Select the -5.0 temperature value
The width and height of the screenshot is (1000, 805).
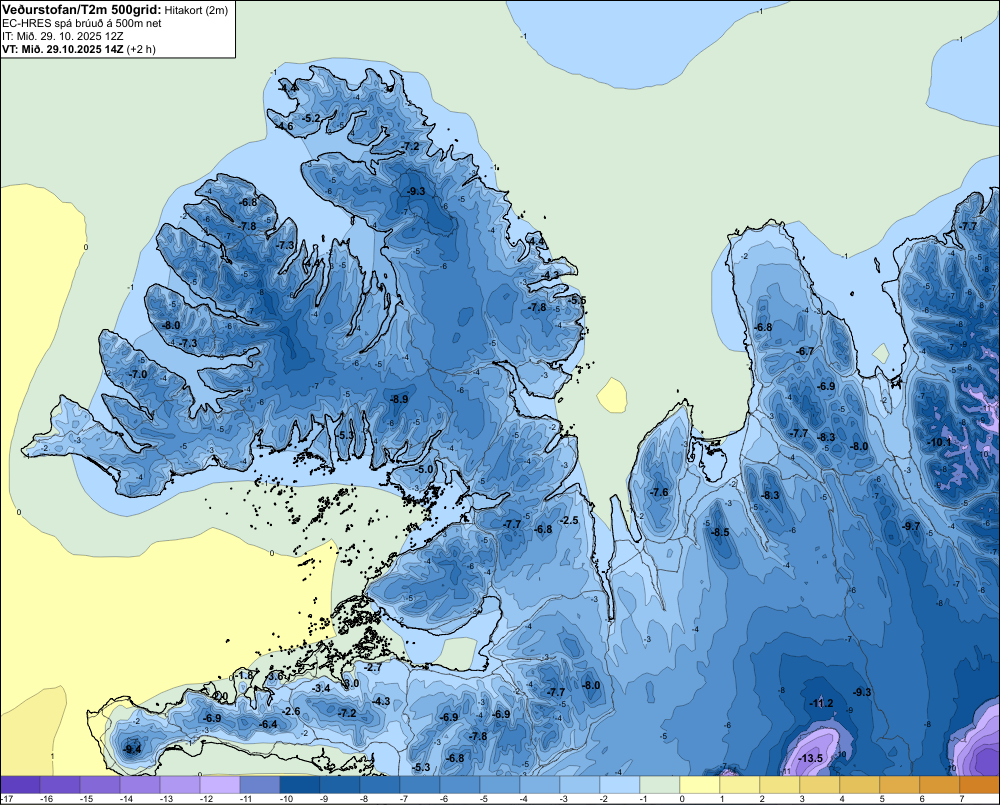pyautogui.click(x=425, y=469)
